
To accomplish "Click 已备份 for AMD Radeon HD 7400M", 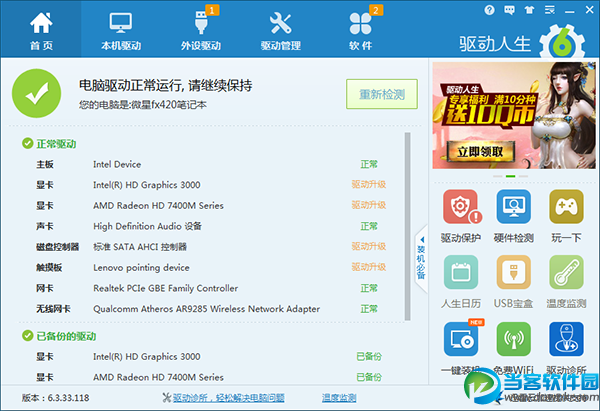I will click(x=369, y=377).
